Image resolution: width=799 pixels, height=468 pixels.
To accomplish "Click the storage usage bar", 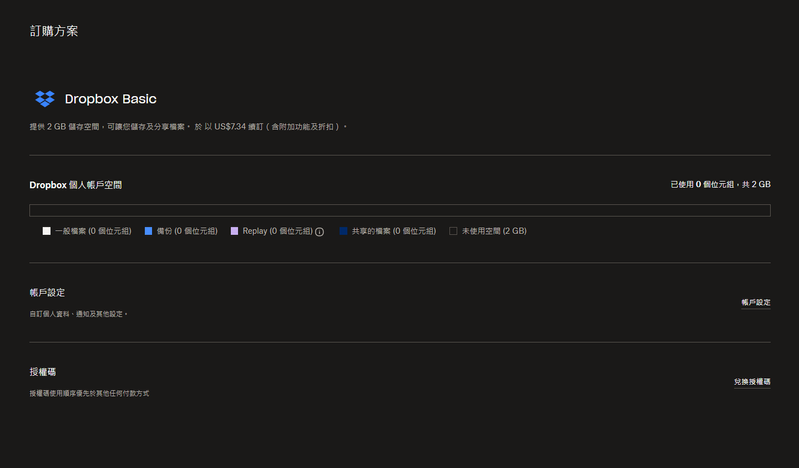I will [400, 211].
